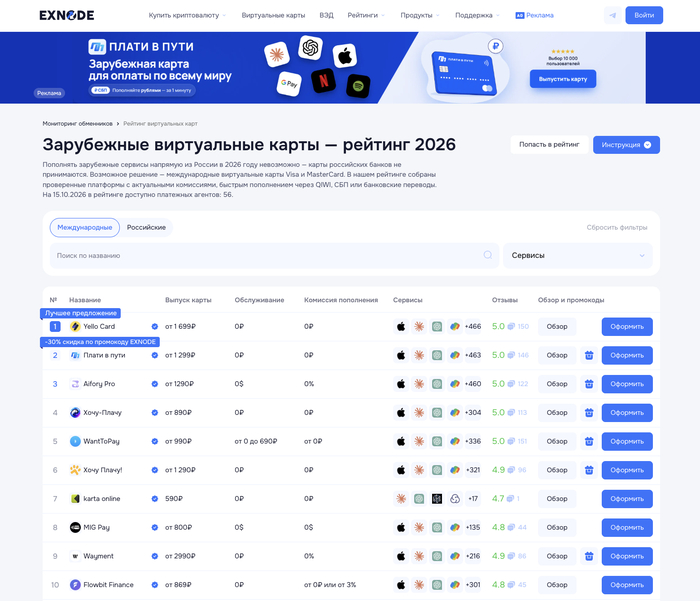Click Flowbit Finance logo icon

click(75, 585)
